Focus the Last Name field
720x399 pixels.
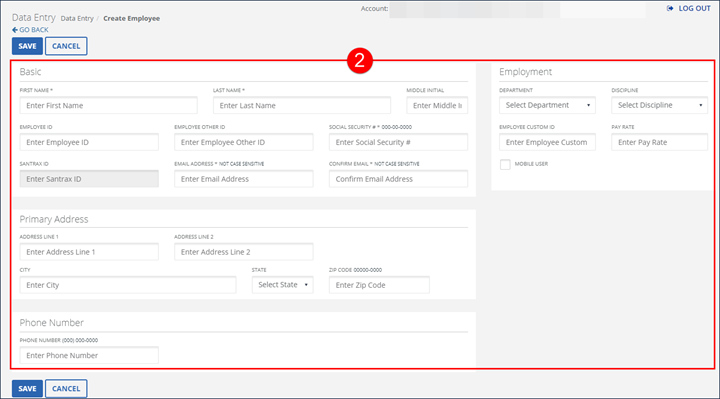pyautogui.click(x=302, y=105)
